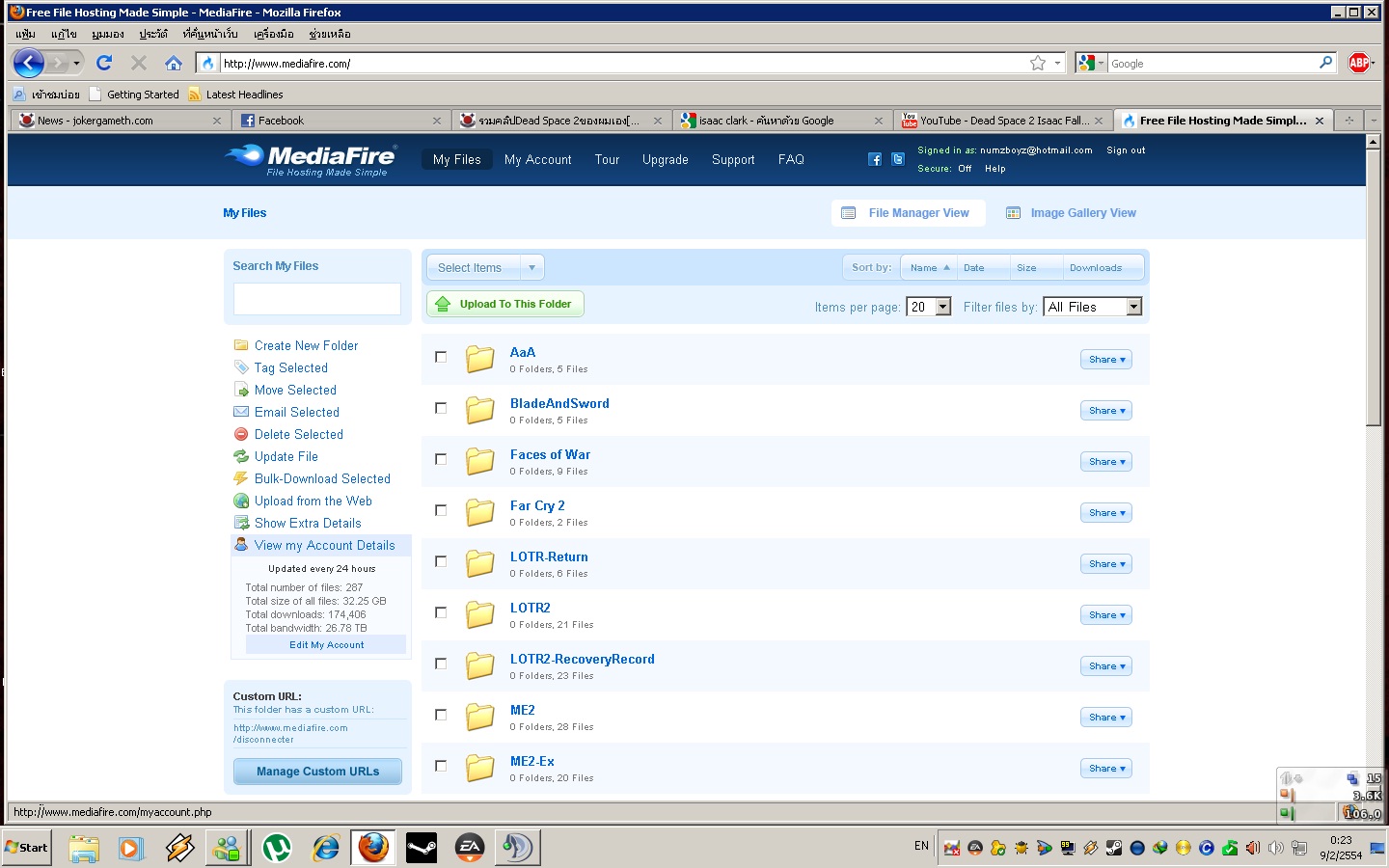Screen dimensions: 1389x868
Task: Open the BladeAndSword folder icon
Action: [x=480, y=410]
